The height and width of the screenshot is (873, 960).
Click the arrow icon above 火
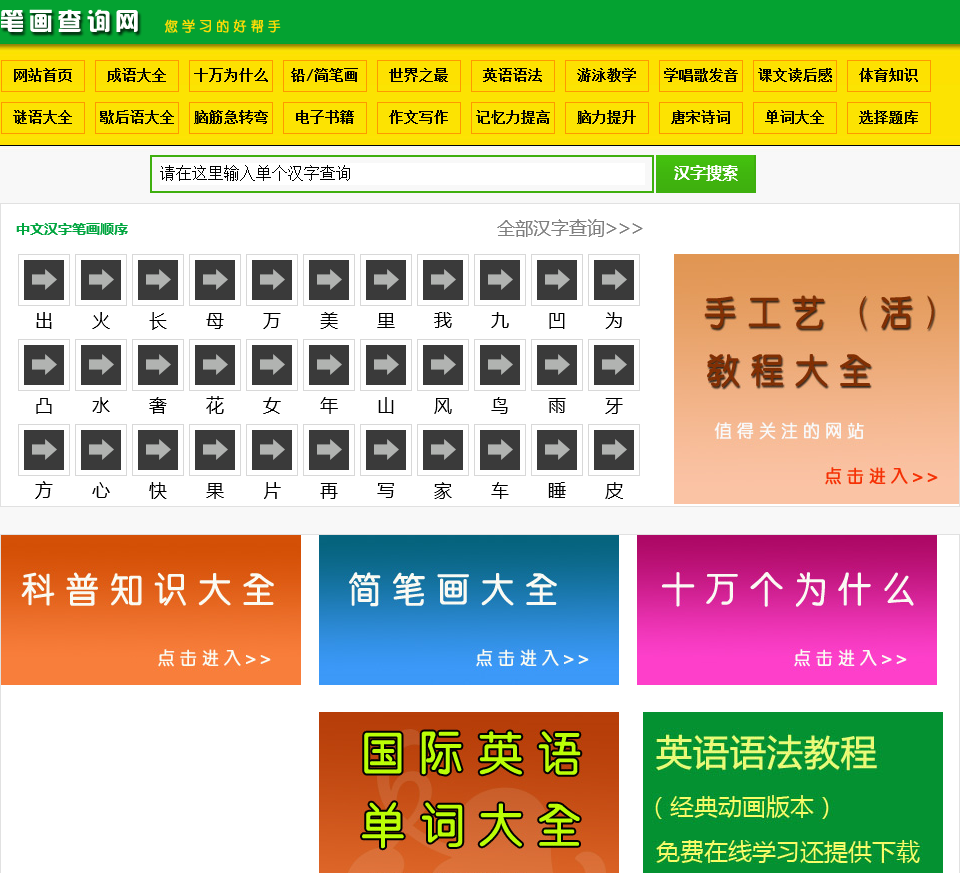pyautogui.click(x=101, y=280)
